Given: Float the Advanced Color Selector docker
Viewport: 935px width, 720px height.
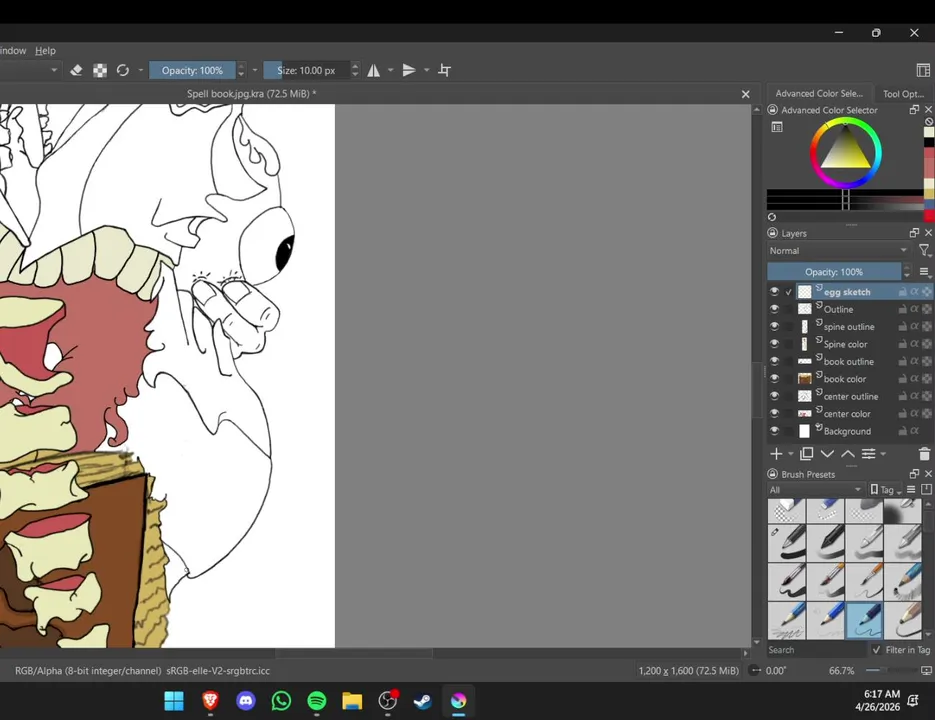Looking at the screenshot, I should coord(914,110).
